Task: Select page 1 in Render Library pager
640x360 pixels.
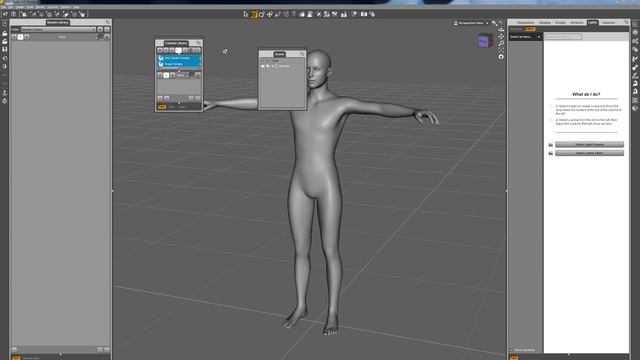Action: pyautogui.click(x=20, y=37)
